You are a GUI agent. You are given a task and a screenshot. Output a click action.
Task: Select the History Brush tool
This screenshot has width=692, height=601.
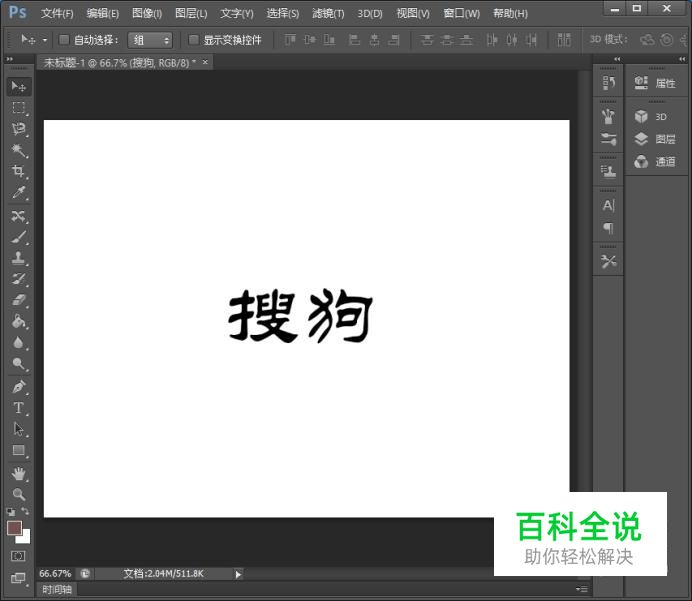pos(19,279)
